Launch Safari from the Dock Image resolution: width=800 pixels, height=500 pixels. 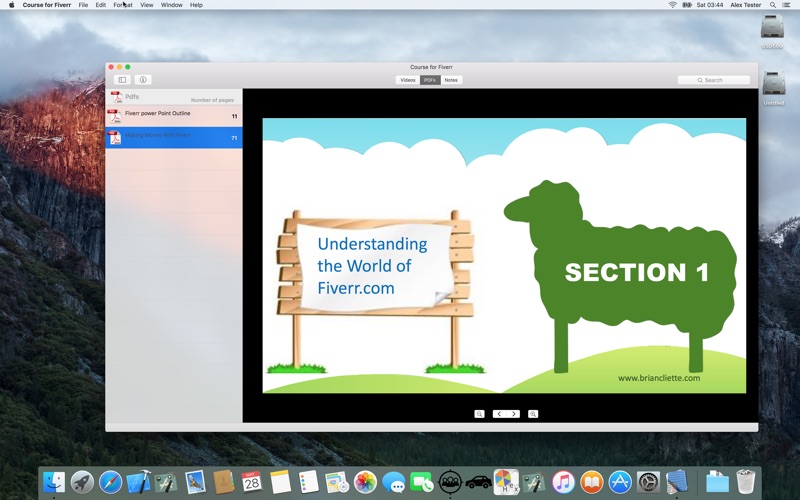[110, 482]
